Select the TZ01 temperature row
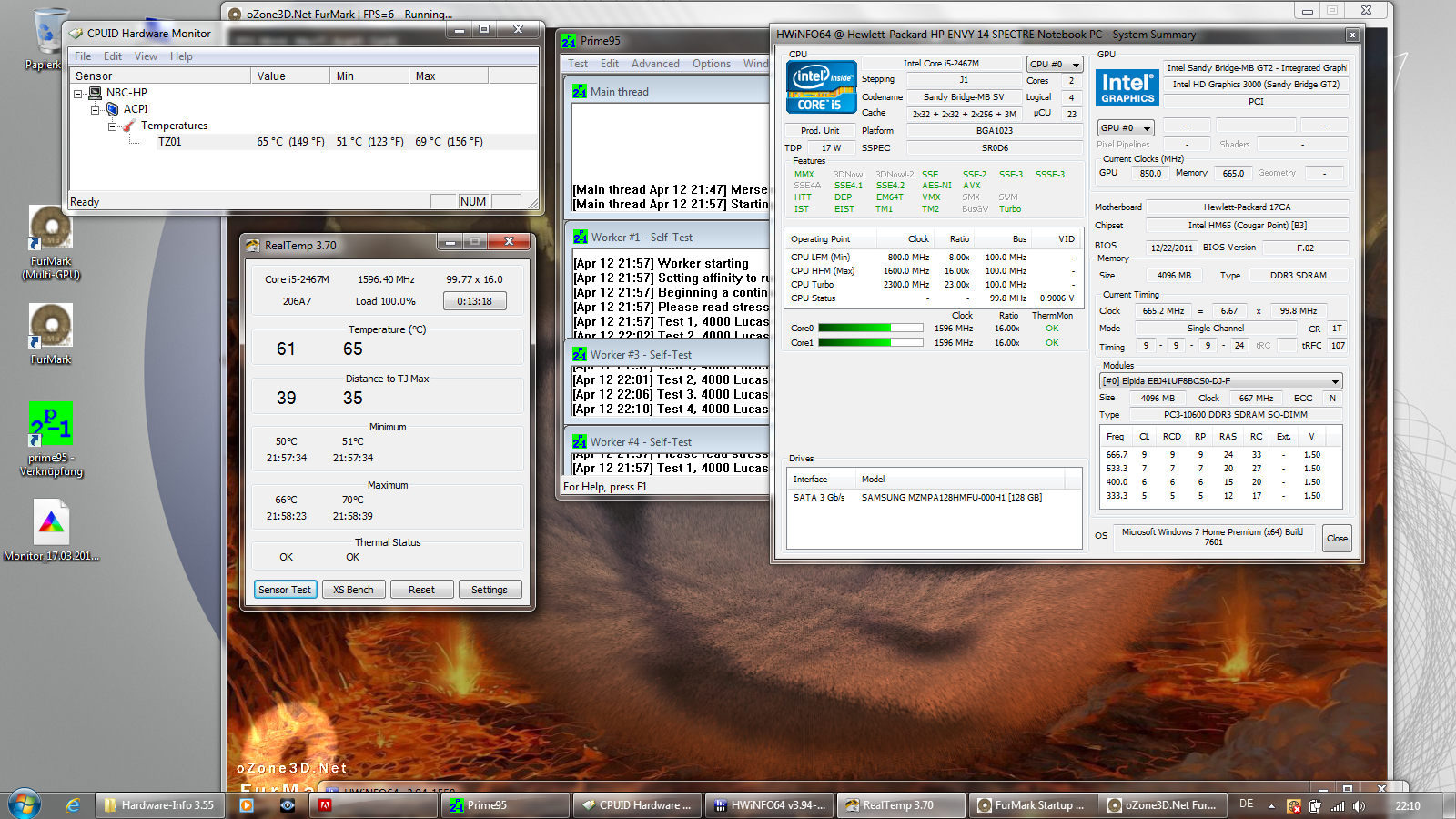 (x=170, y=142)
